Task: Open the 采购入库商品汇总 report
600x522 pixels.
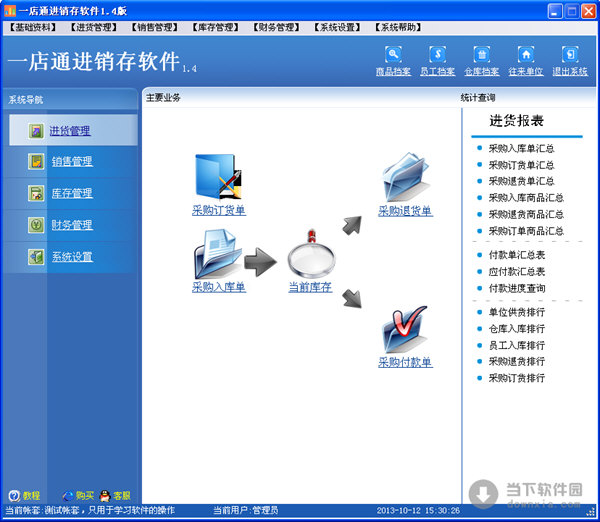Action: pyautogui.click(x=526, y=198)
